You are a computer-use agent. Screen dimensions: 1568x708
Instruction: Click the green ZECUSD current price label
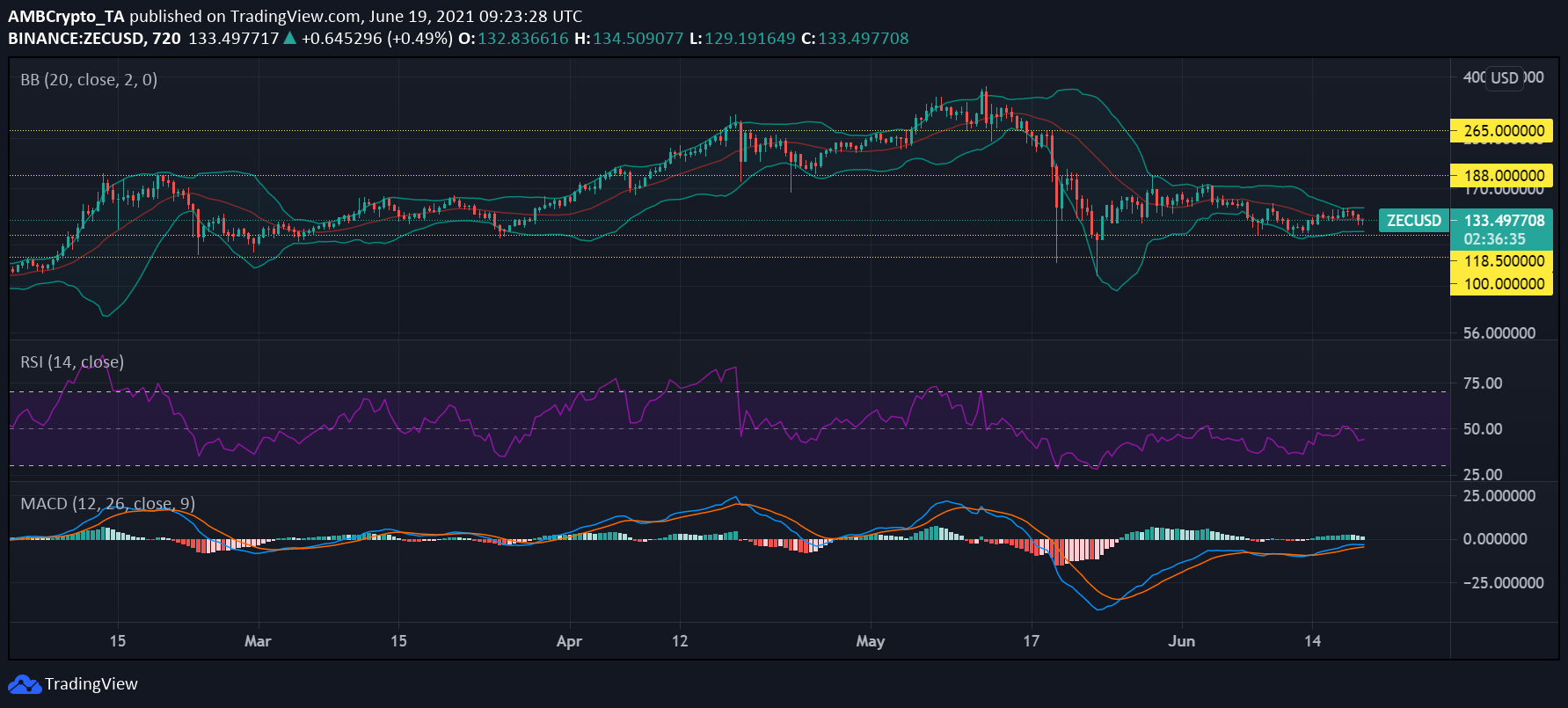click(x=1414, y=221)
